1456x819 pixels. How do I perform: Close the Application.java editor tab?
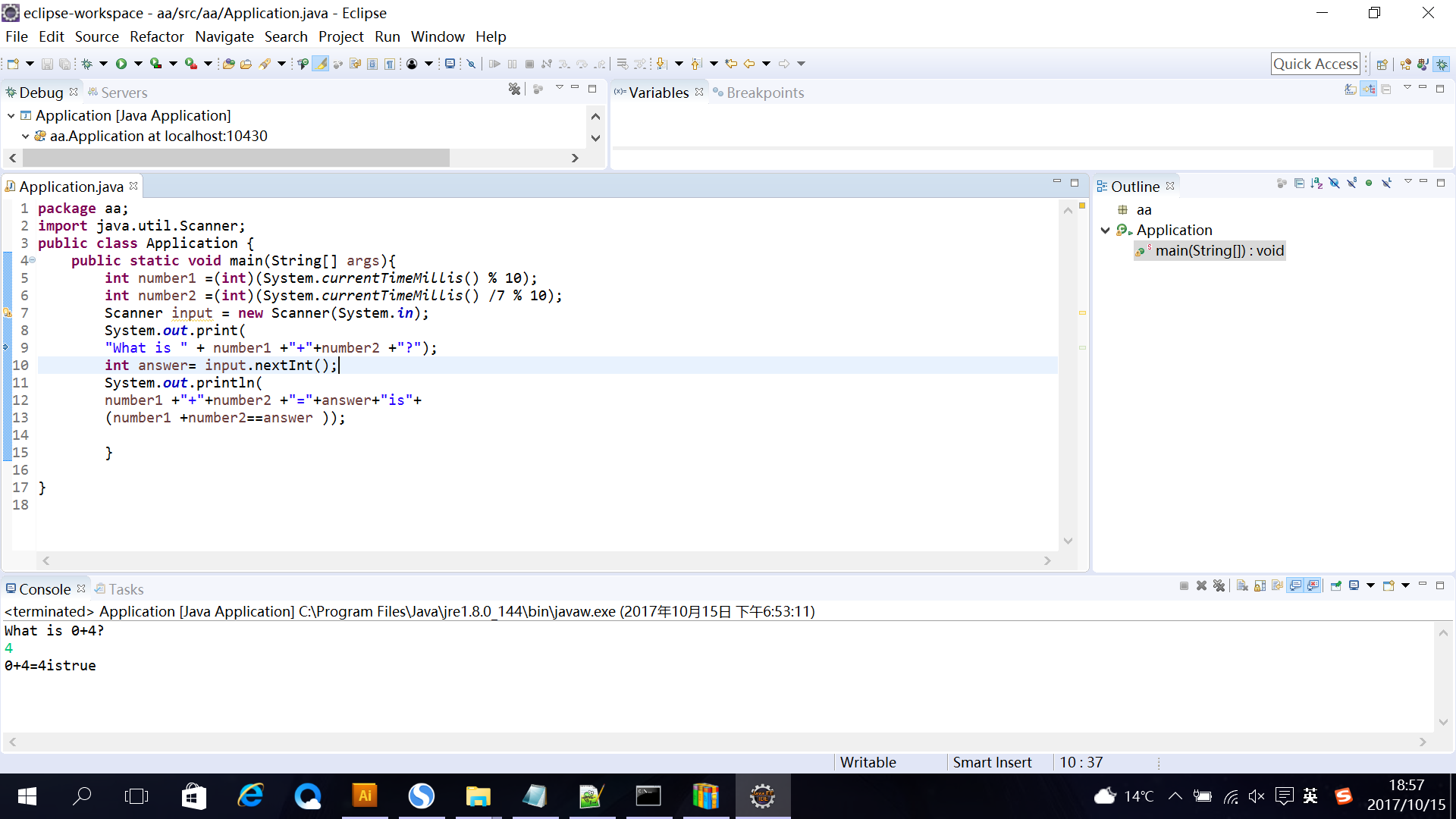pos(133,186)
